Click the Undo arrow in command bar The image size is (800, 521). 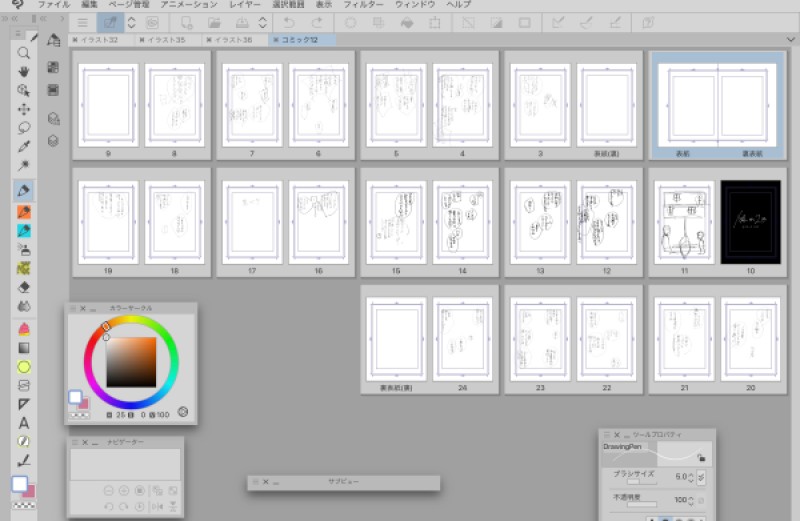289,23
